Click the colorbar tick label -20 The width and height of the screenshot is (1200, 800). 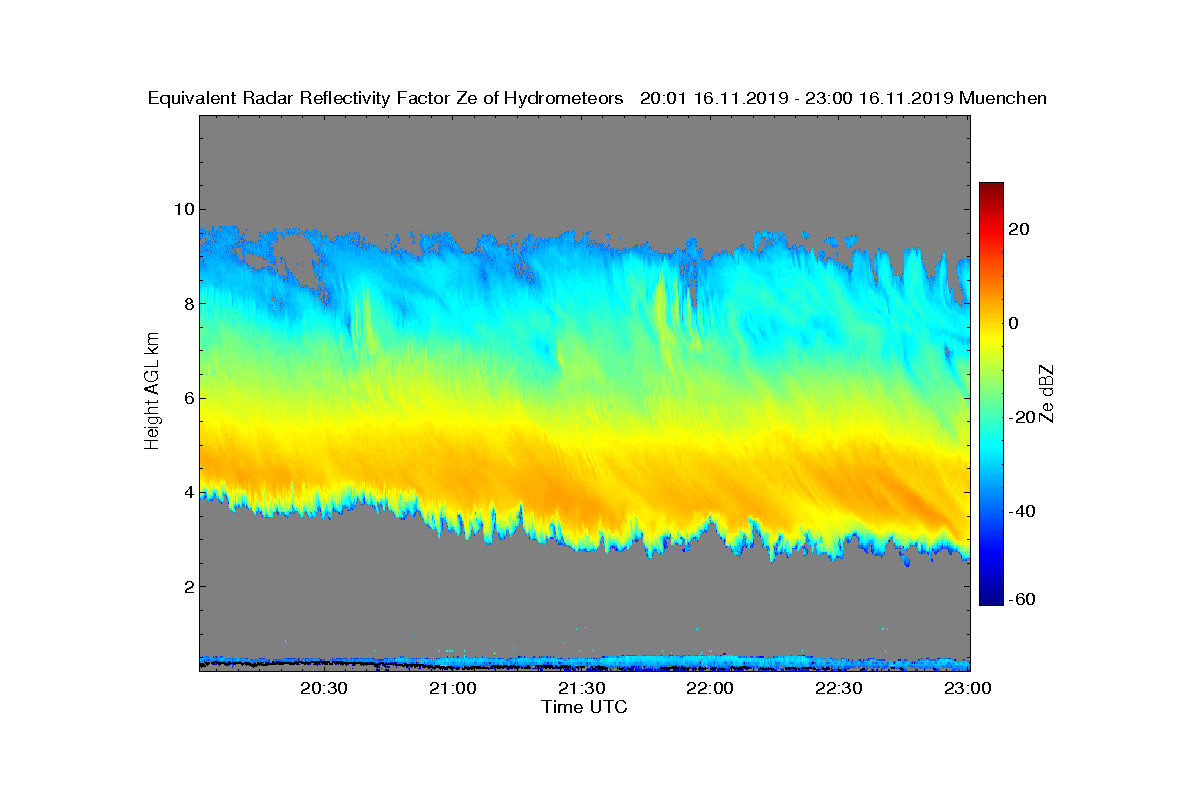point(1022,417)
